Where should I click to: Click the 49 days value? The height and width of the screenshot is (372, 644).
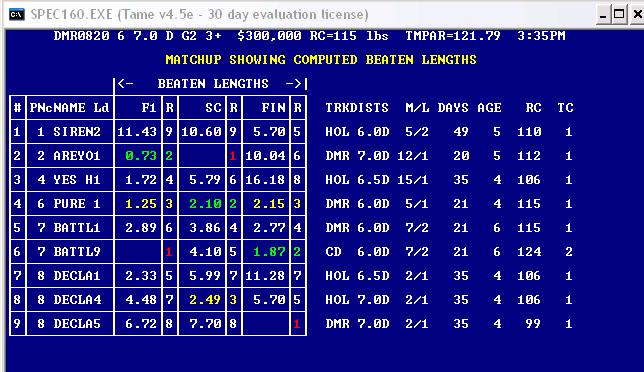pyautogui.click(x=461, y=132)
